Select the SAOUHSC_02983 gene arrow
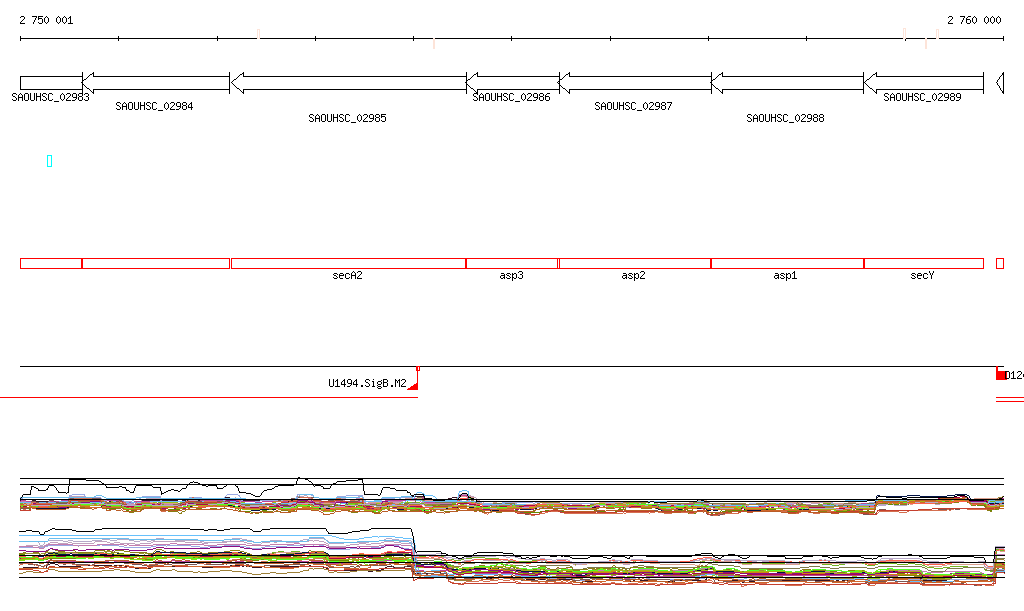 (x=50, y=83)
